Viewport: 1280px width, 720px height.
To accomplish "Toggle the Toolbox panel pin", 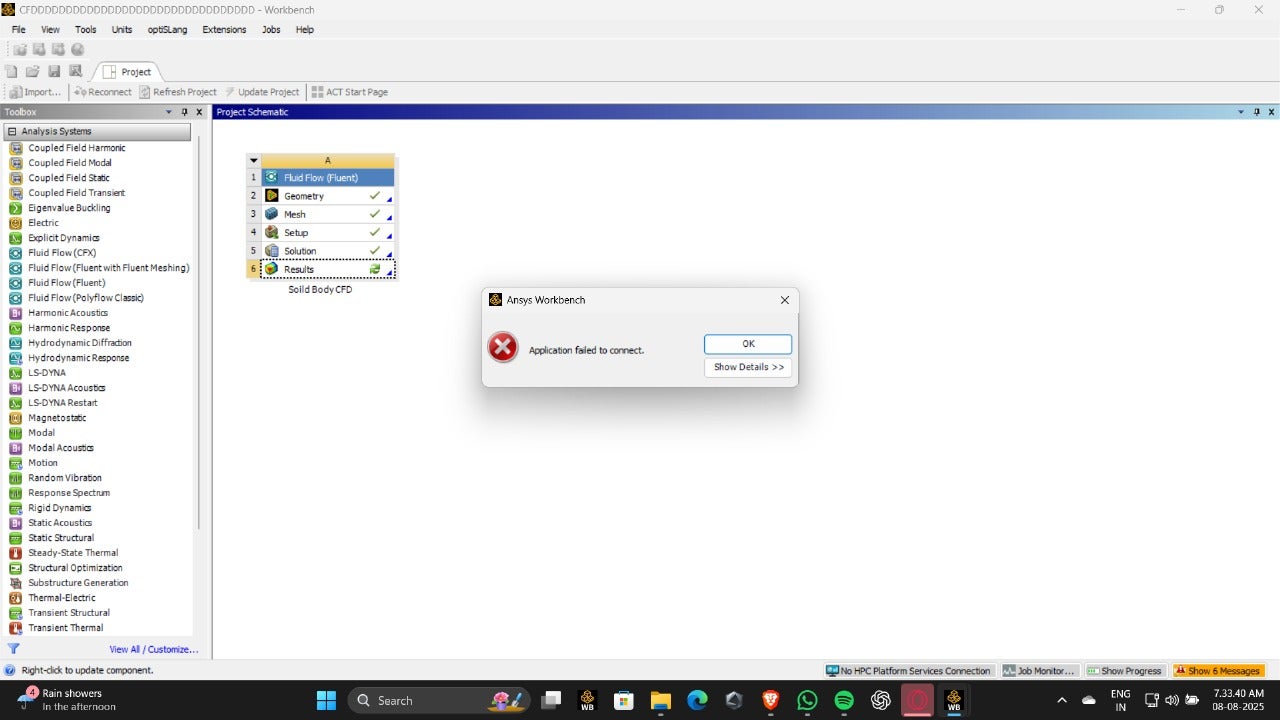I will (x=184, y=112).
